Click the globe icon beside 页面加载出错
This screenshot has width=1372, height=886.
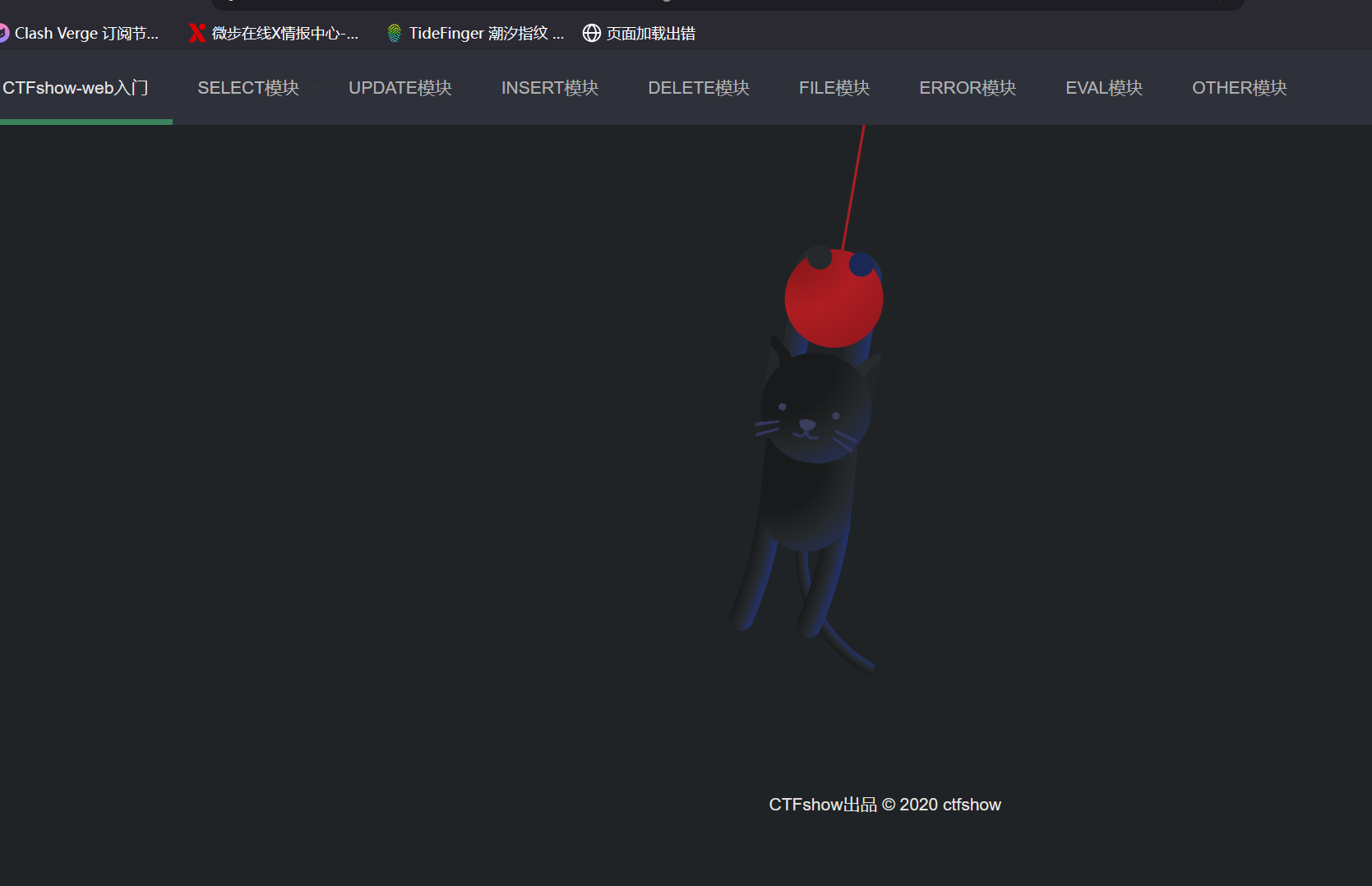(x=591, y=33)
